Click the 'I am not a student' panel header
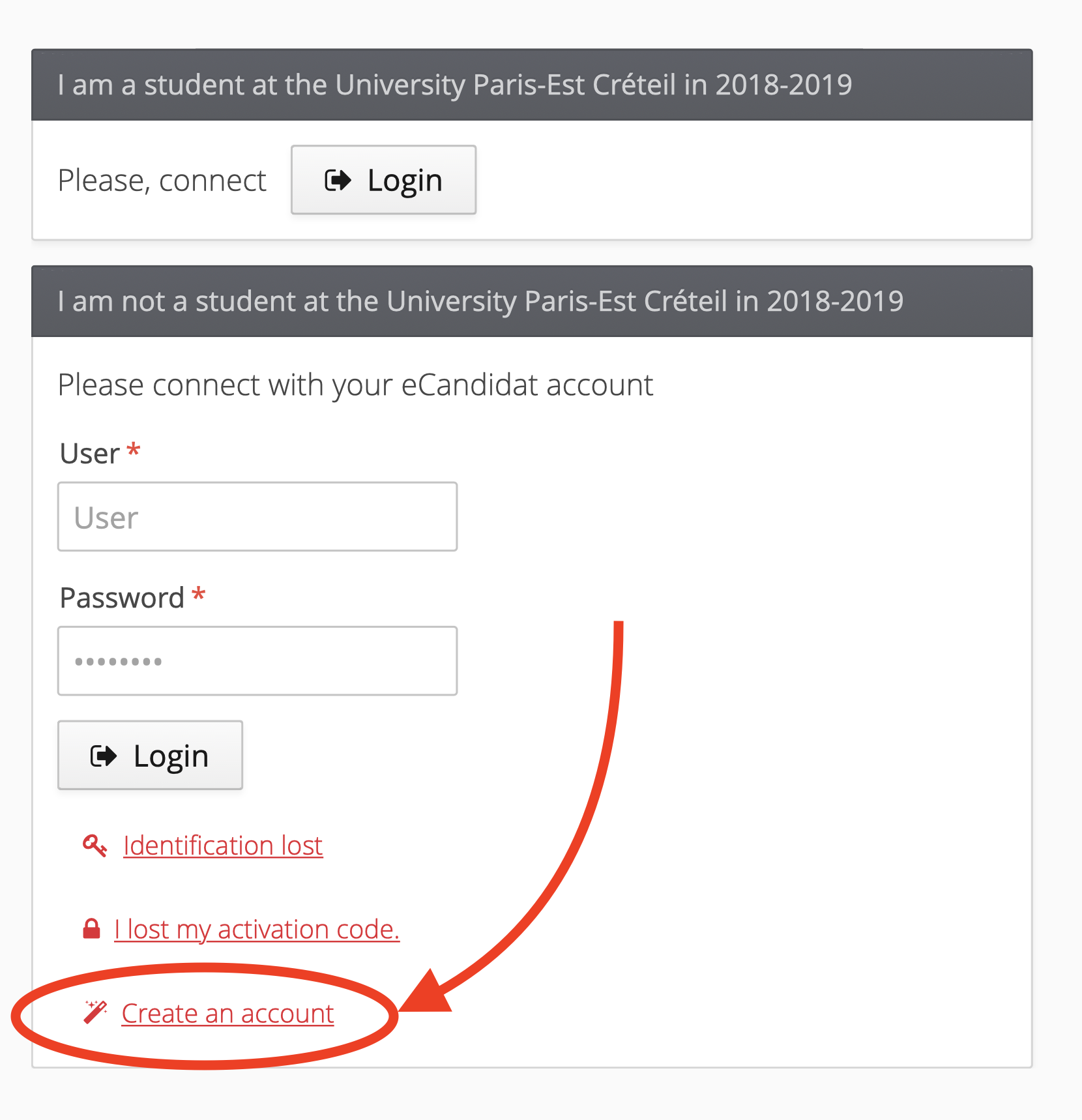This screenshot has height=1120, width=1082. (532, 301)
